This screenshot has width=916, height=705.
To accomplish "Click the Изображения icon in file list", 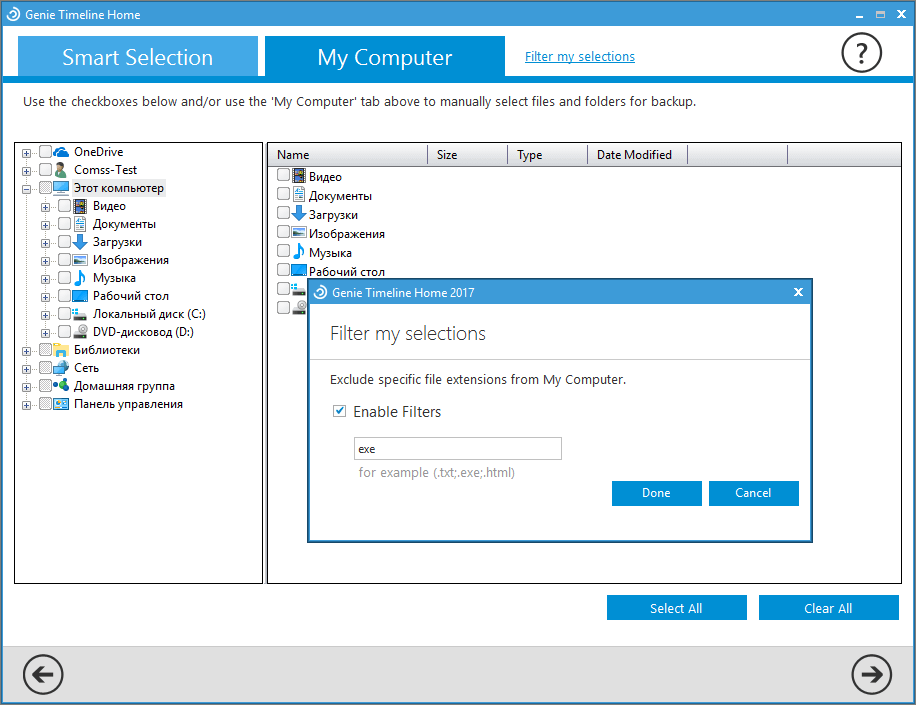I will click(299, 232).
